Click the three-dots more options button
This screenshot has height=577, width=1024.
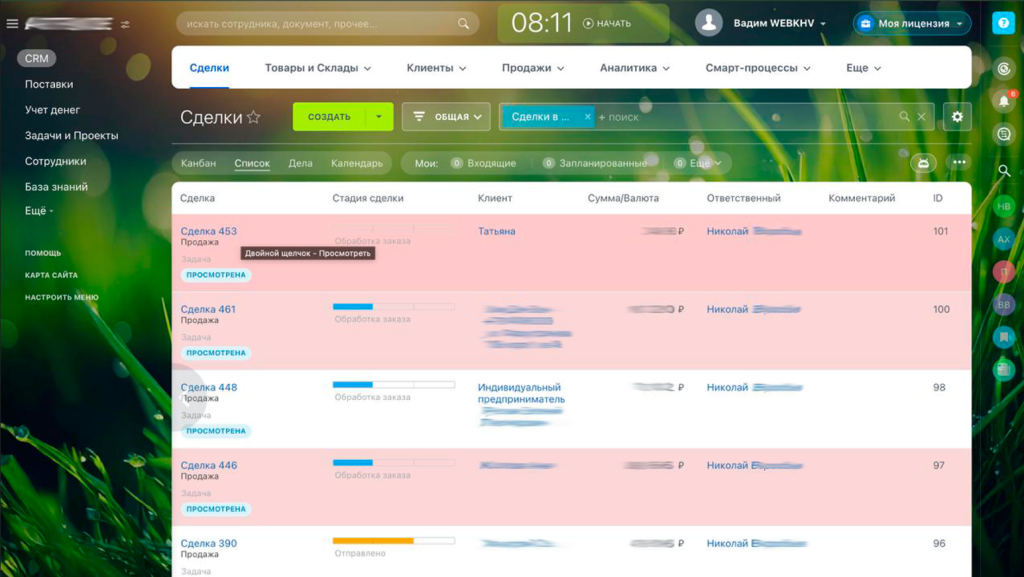tap(958, 163)
